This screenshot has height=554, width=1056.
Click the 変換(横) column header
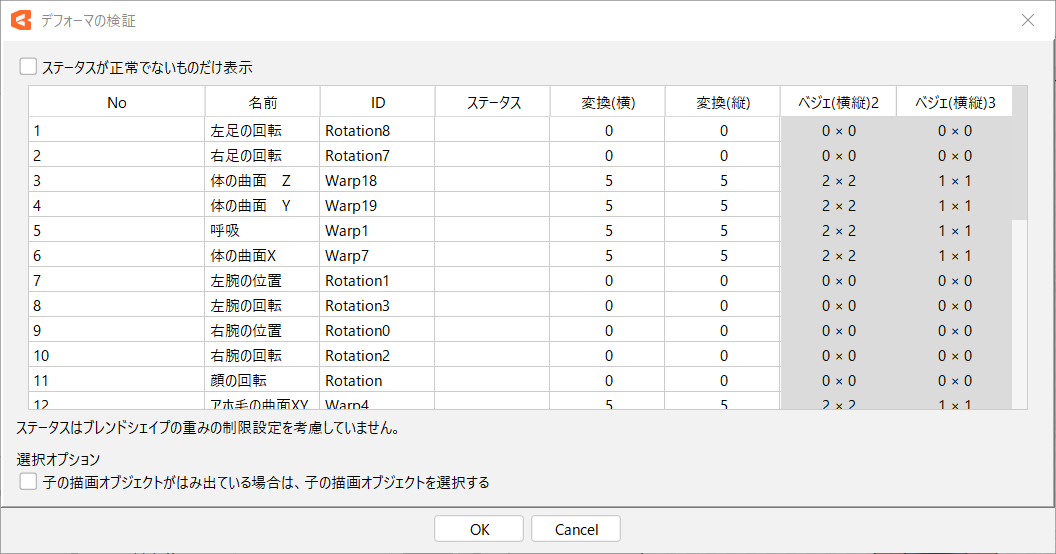(608, 102)
